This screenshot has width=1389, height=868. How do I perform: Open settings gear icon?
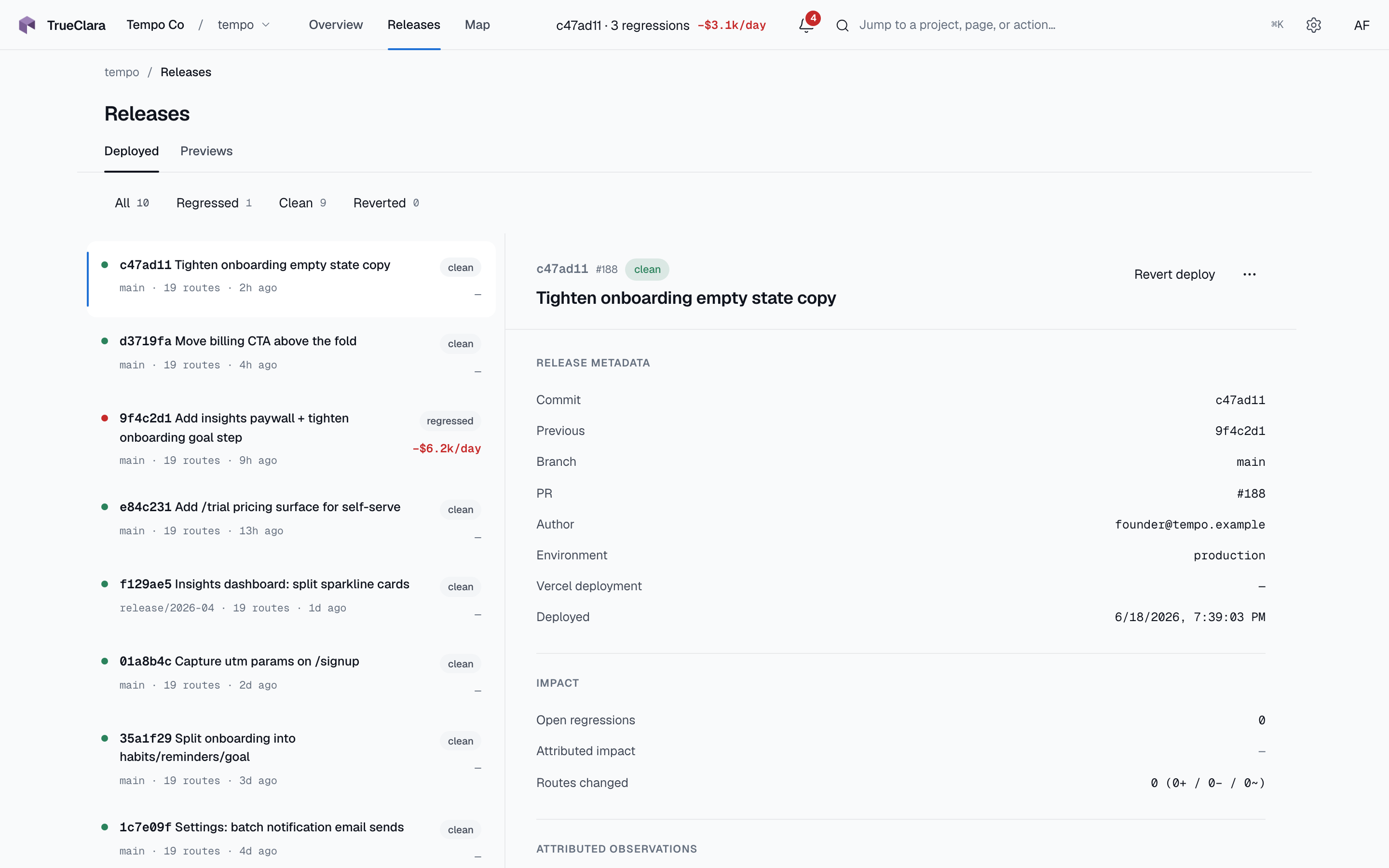(x=1313, y=25)
